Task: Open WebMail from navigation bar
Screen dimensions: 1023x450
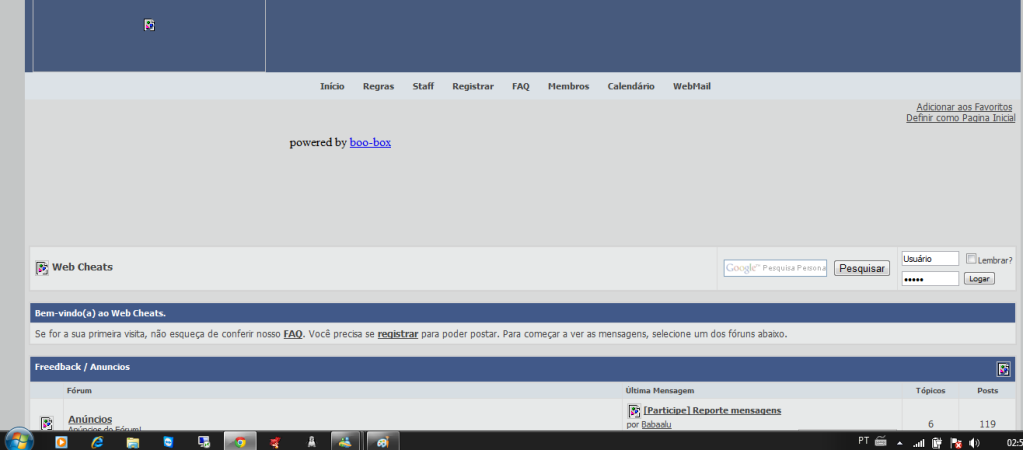Action: [692, 86]
